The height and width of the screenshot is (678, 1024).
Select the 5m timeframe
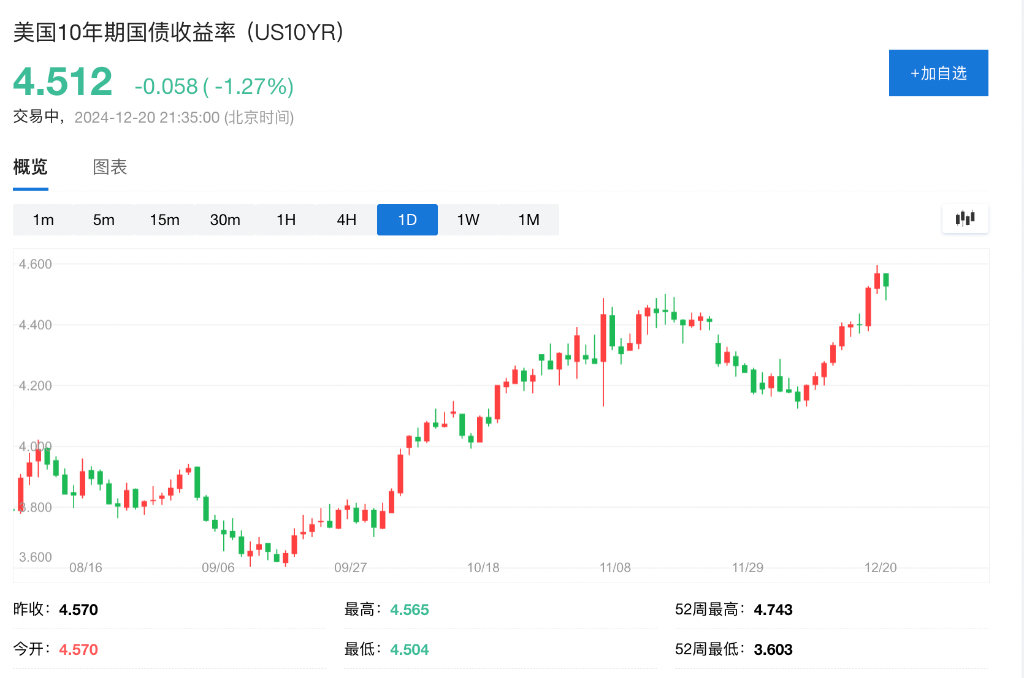[x=103, y=219]
